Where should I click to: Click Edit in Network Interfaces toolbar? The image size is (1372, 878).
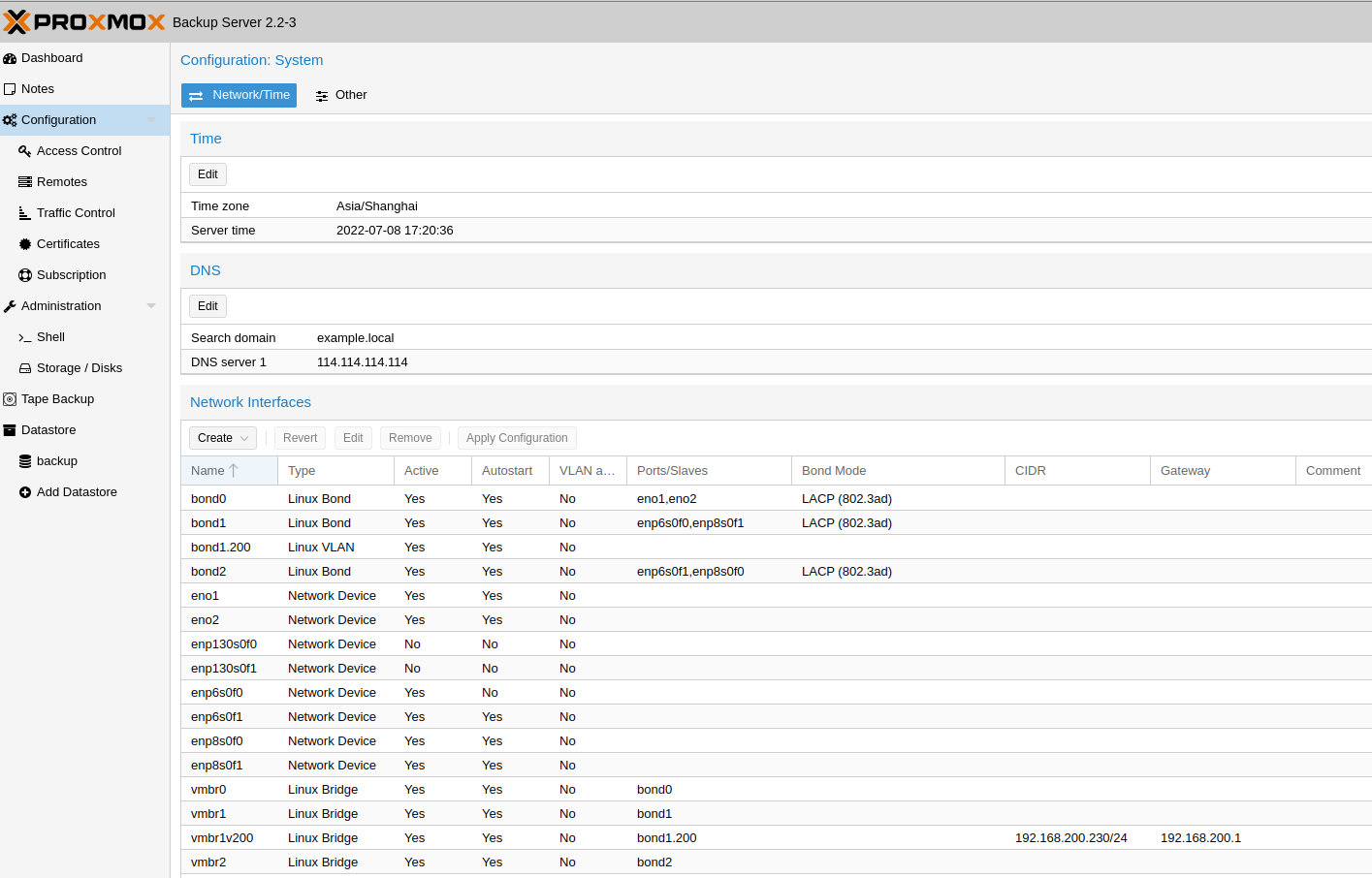(x=353, y=438)
